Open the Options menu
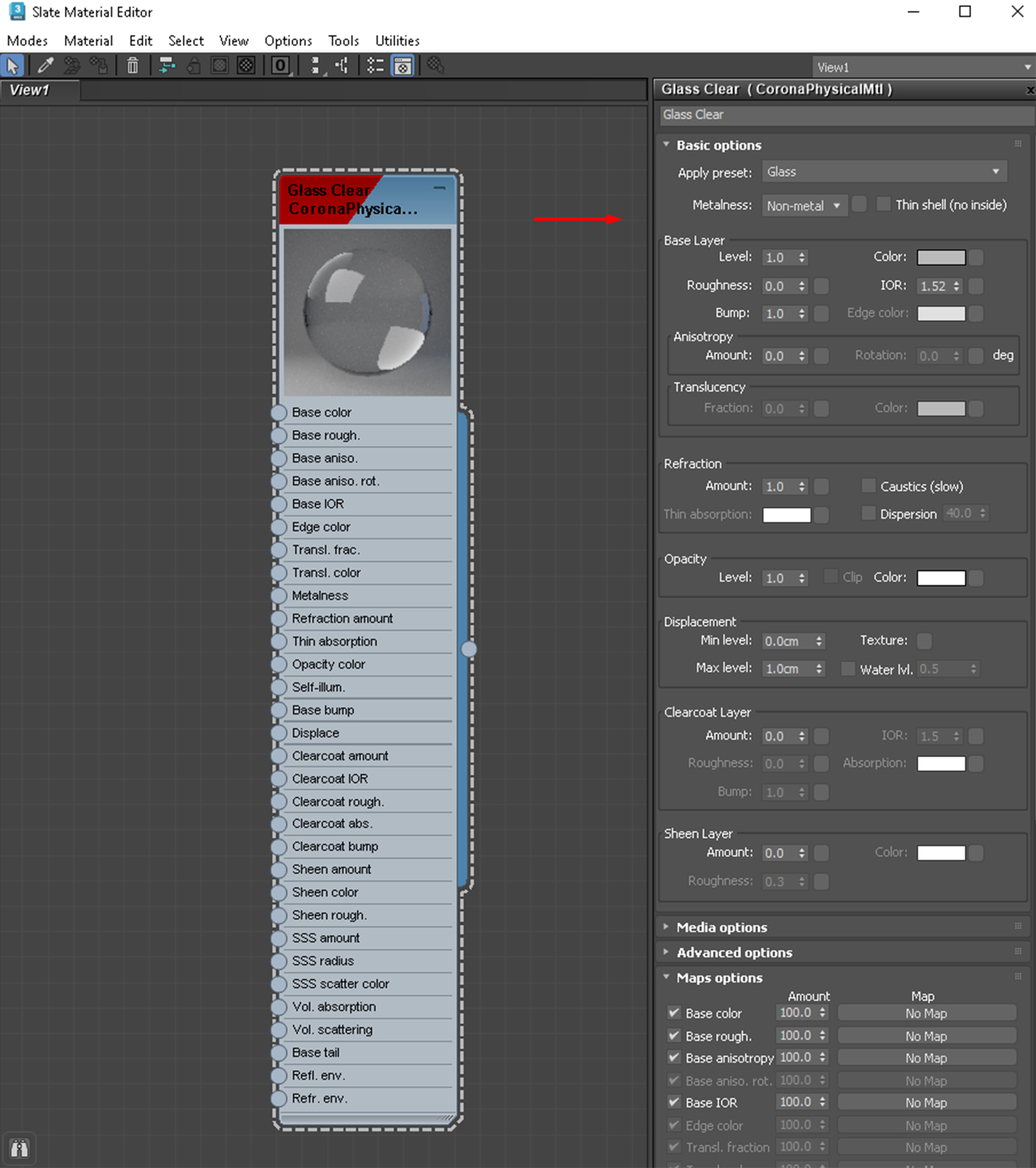Screen dimensions: 1036x1168 (x=288, y=41)
